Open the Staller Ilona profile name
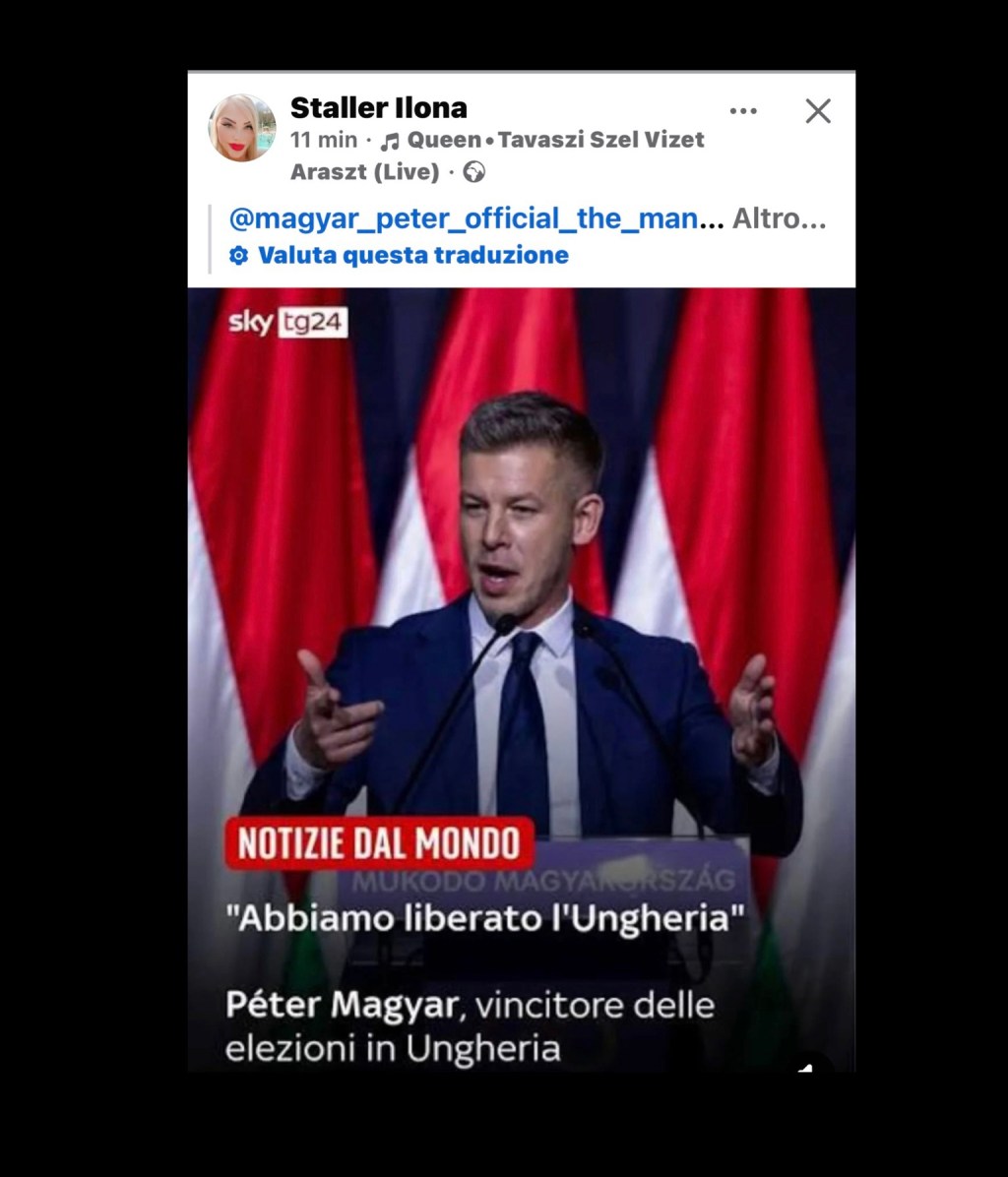This screenshot has height=1177, width=1008. coord(378,108)
